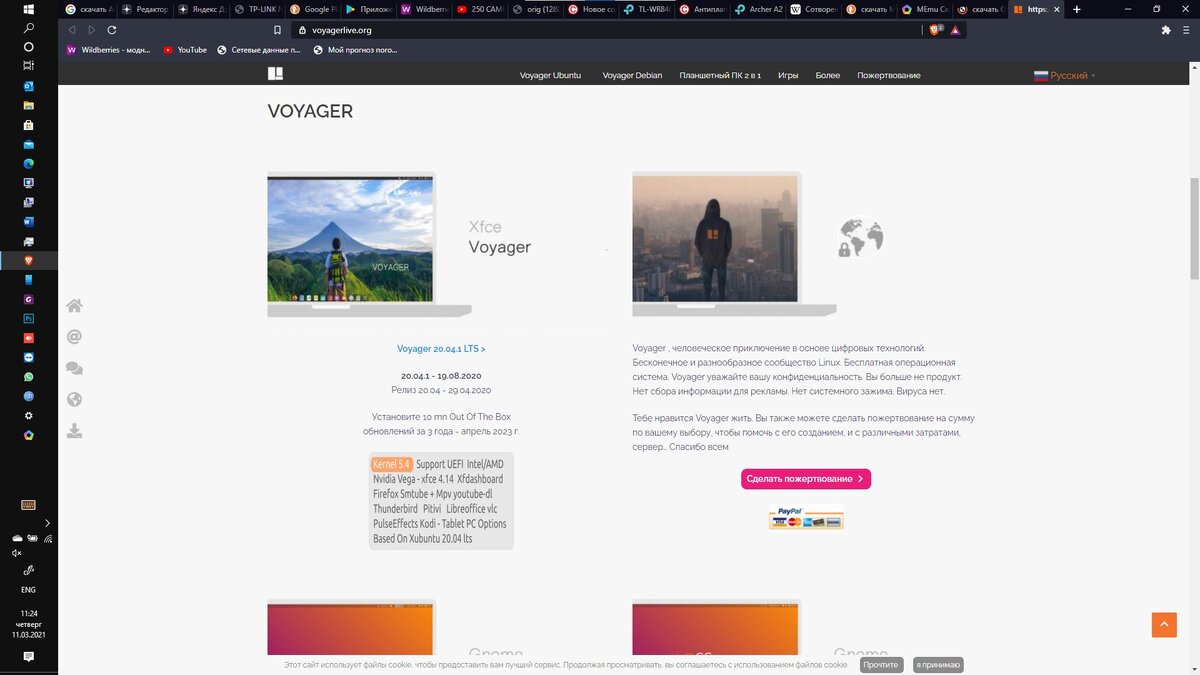
Task: Click the Xfce Voyager heading text
Action: pyautogui.click(x=500, y=238)
